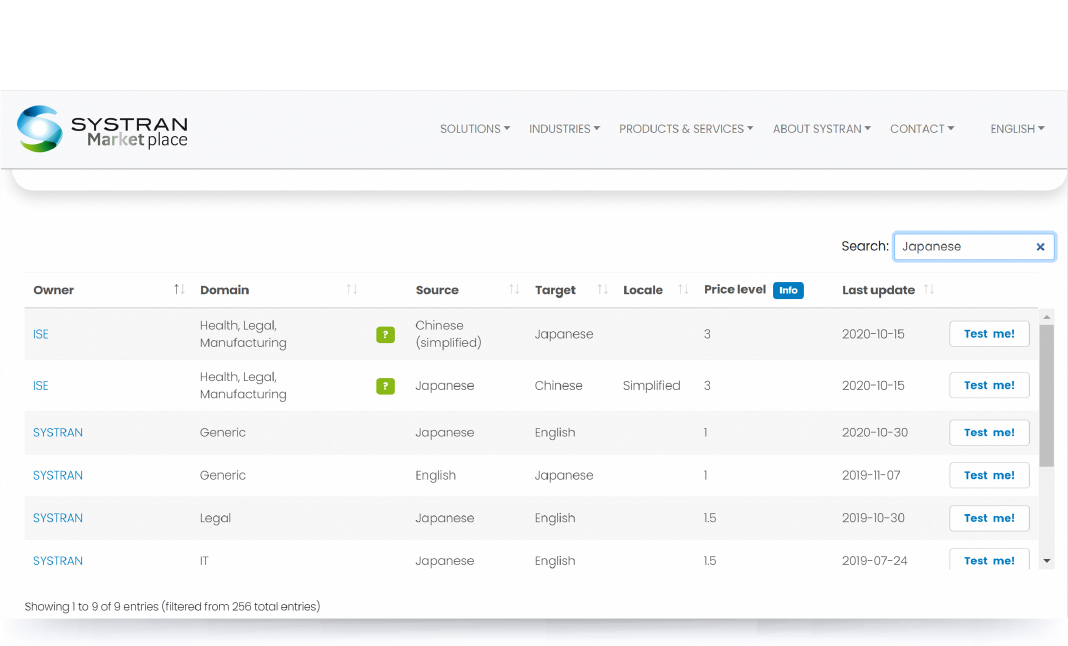Sort table by Owner column arrows
Screen dimensions: 1068x646
179,290
